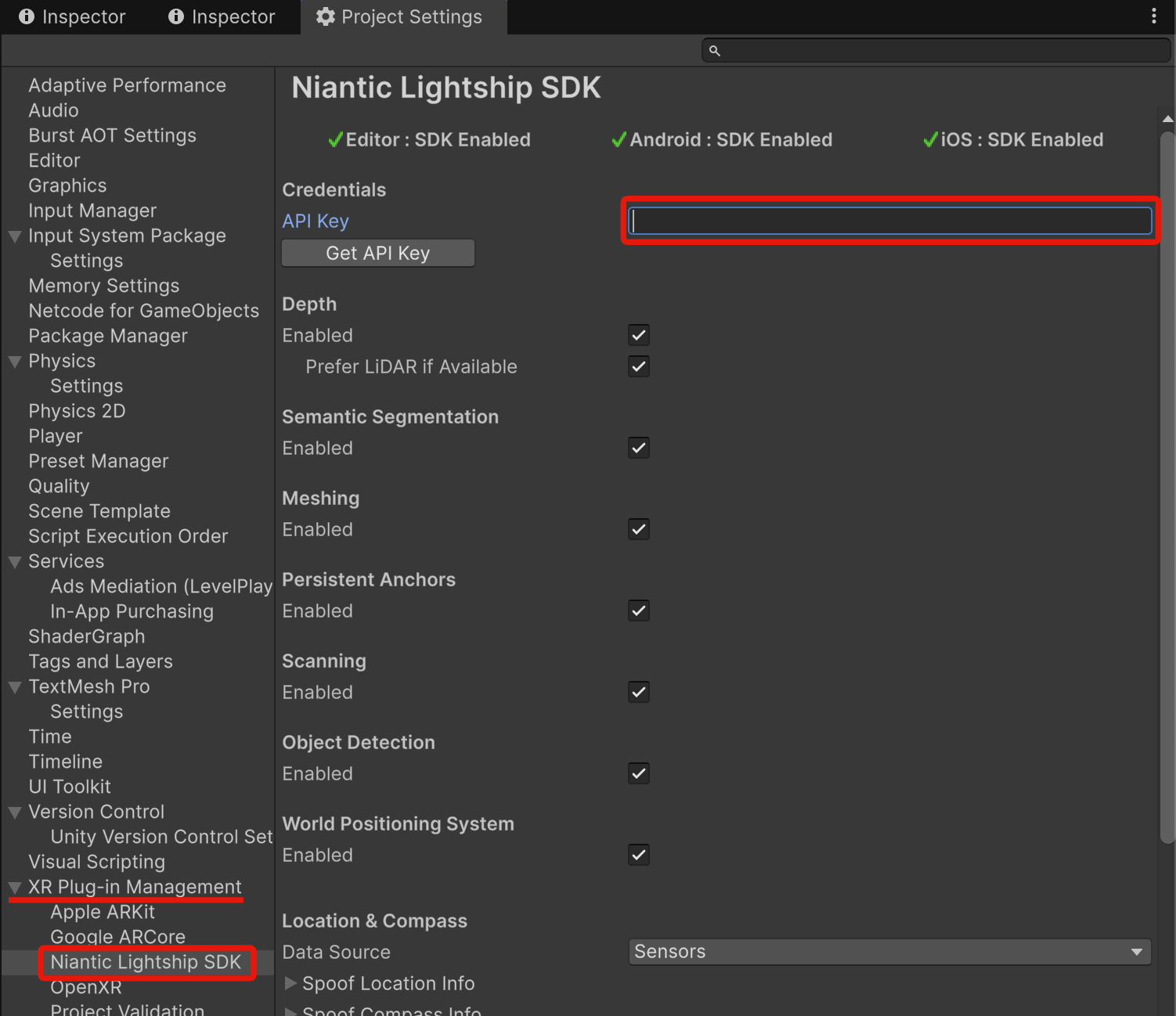Image resolution: width=1176 pixels, height=1016 pixels.
Task: Uncheck Prefer LiDAR if Available
Action: 639,367
